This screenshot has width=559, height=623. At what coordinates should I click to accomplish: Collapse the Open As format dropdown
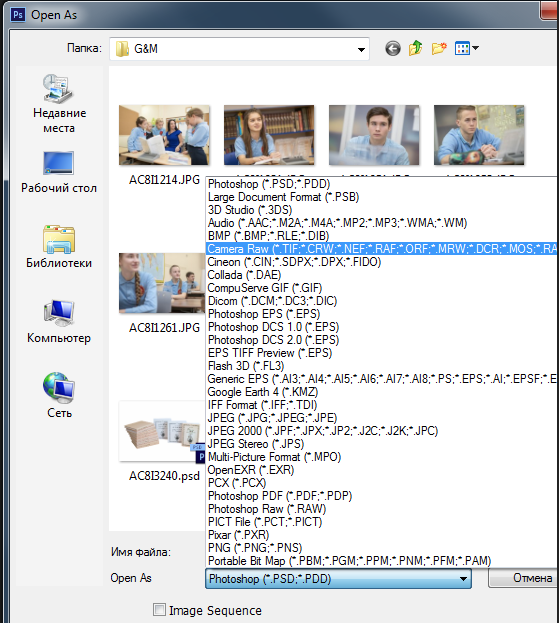(x=463, y=579)
